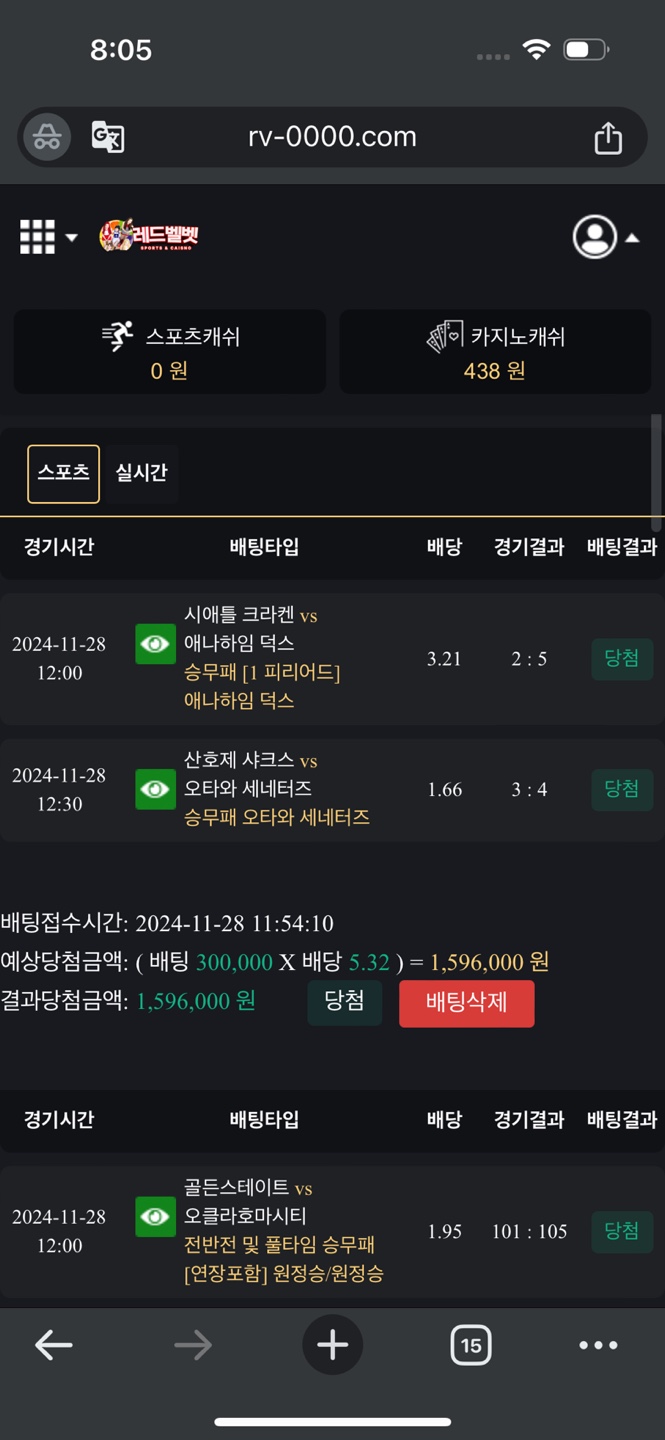This screenshot has width=665, height=1440.
Task: Expand the dropdown arrow beside grid menu
Action: point(72,238)
